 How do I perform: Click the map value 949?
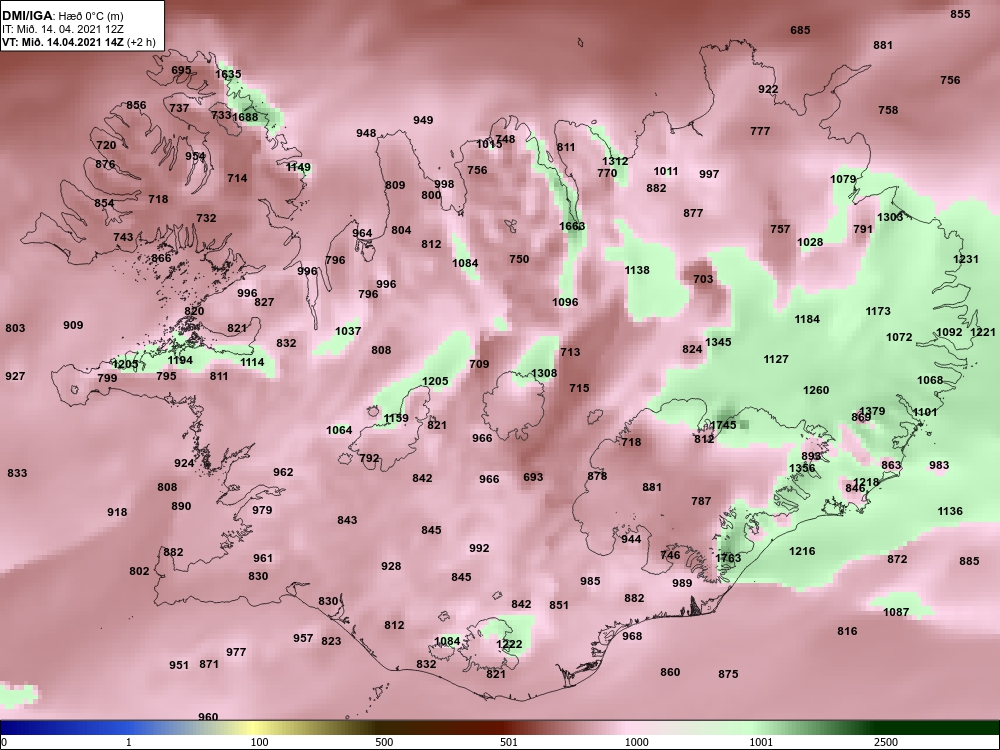pos(423,120)
